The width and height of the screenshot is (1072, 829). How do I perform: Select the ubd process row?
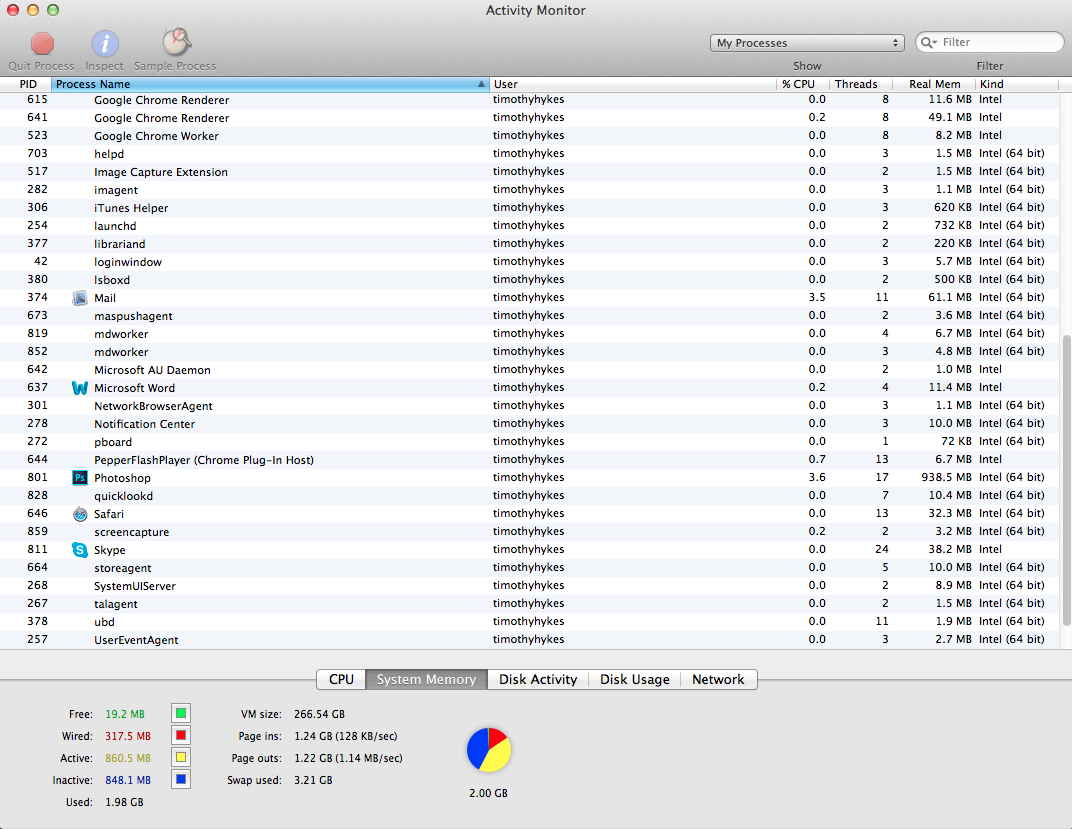coord(530,621)
